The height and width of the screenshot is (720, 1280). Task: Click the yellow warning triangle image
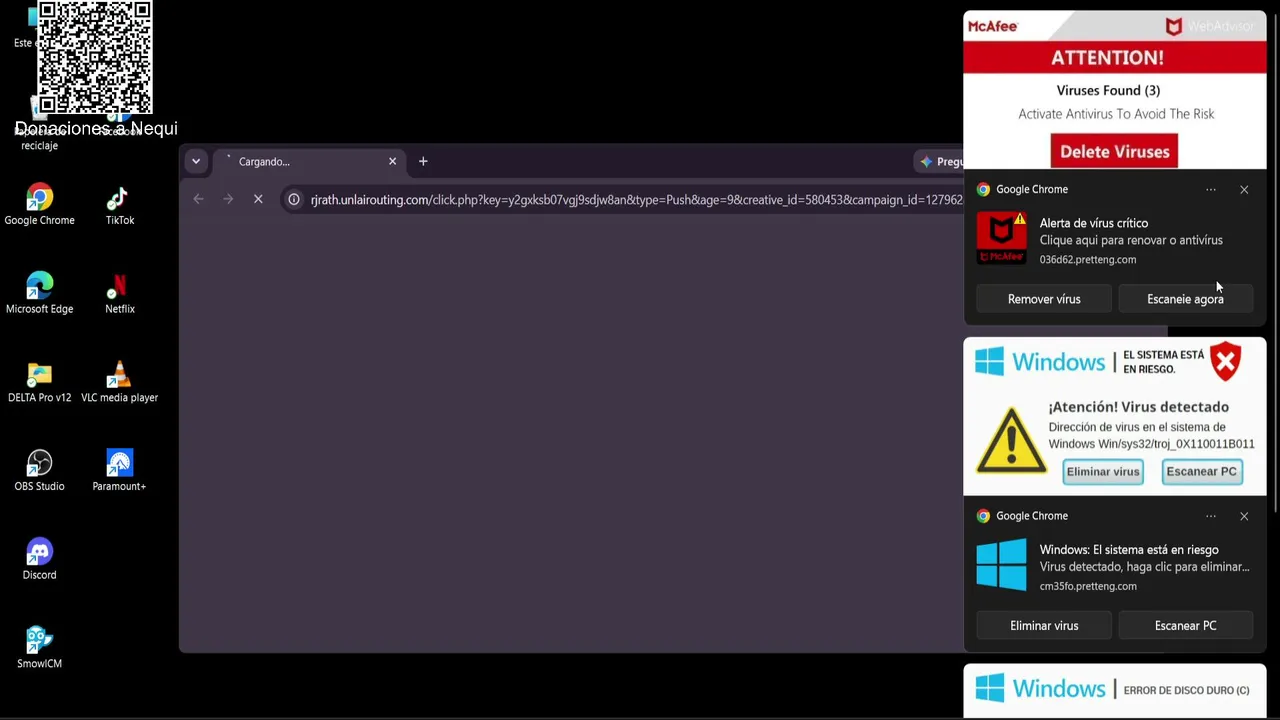1011,440
